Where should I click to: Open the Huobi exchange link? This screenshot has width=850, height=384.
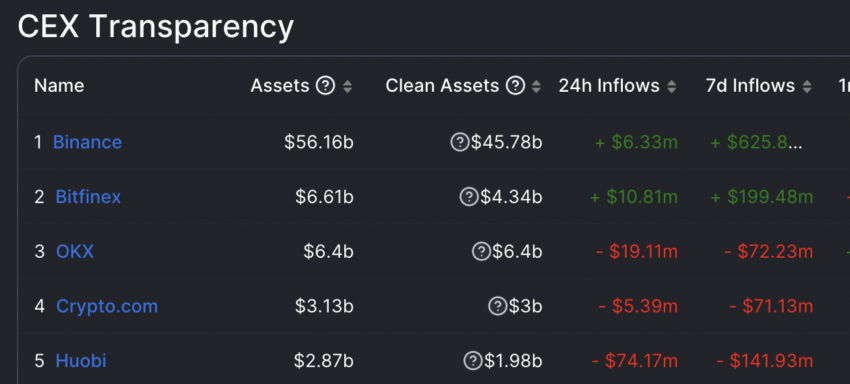[81, 361]
